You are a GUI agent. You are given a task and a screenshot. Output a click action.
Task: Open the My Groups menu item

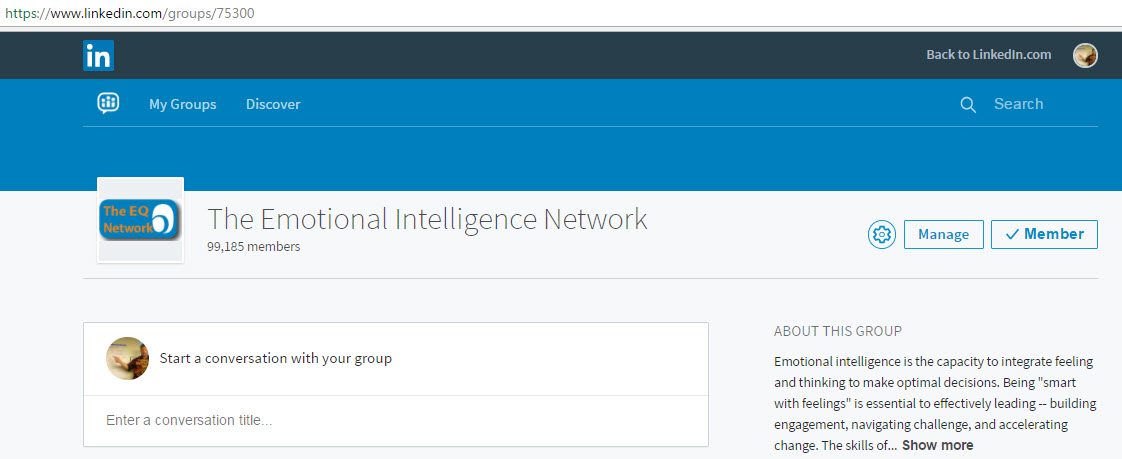coord(182,104)
